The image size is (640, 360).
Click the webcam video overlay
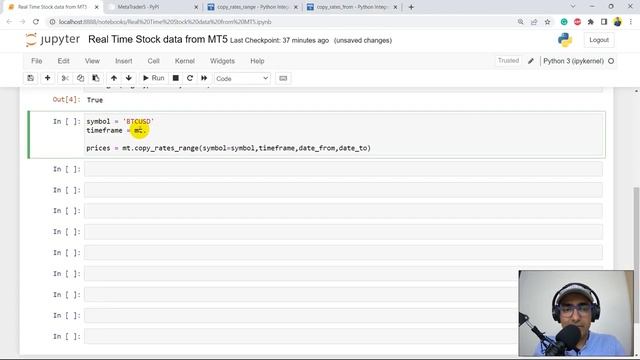coord(576,313)
